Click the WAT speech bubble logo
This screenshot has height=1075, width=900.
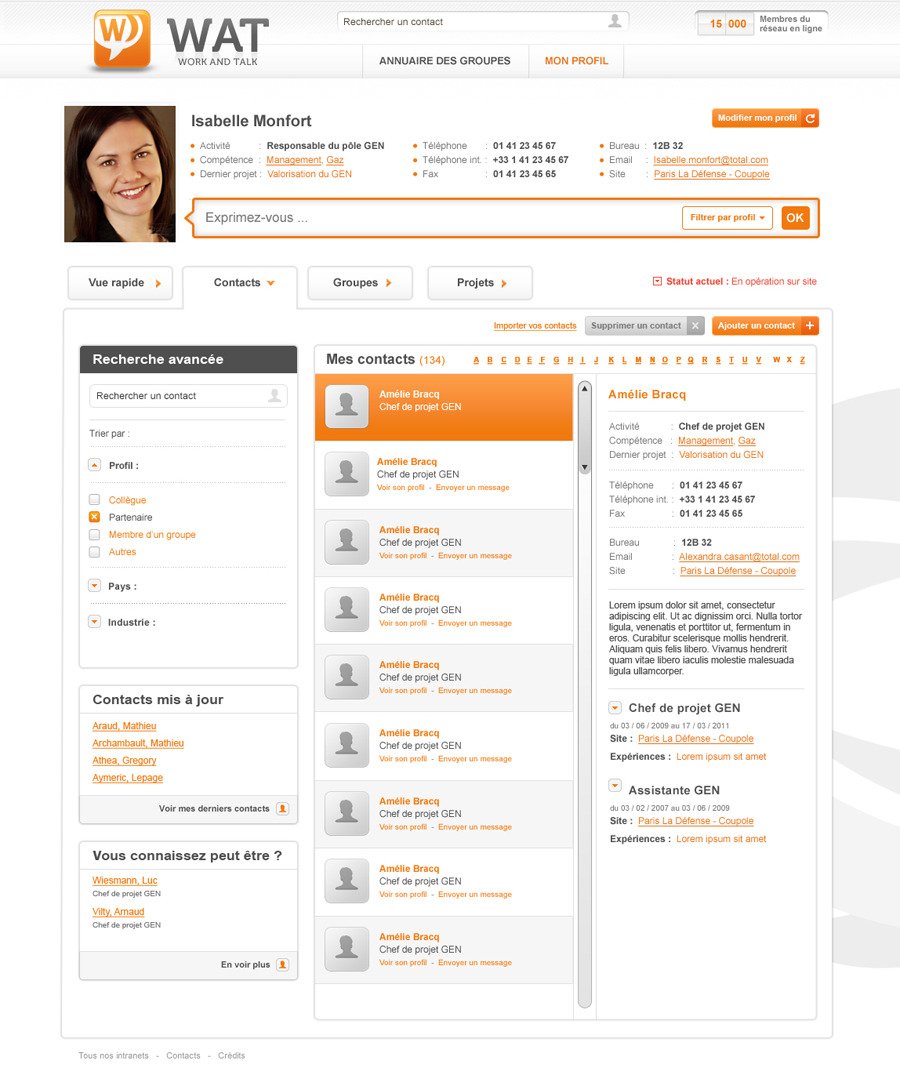pos(122,39)
